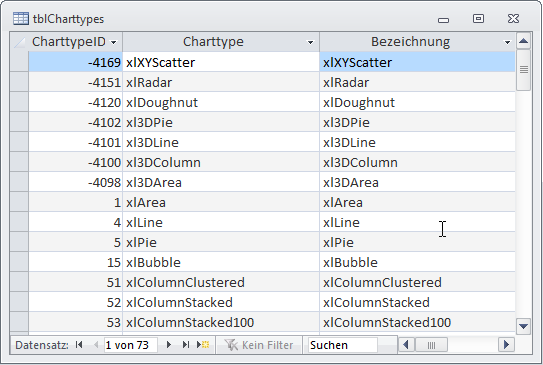Maximize the tblCharttypes window
543x365 pixels.
coord(479,19)
